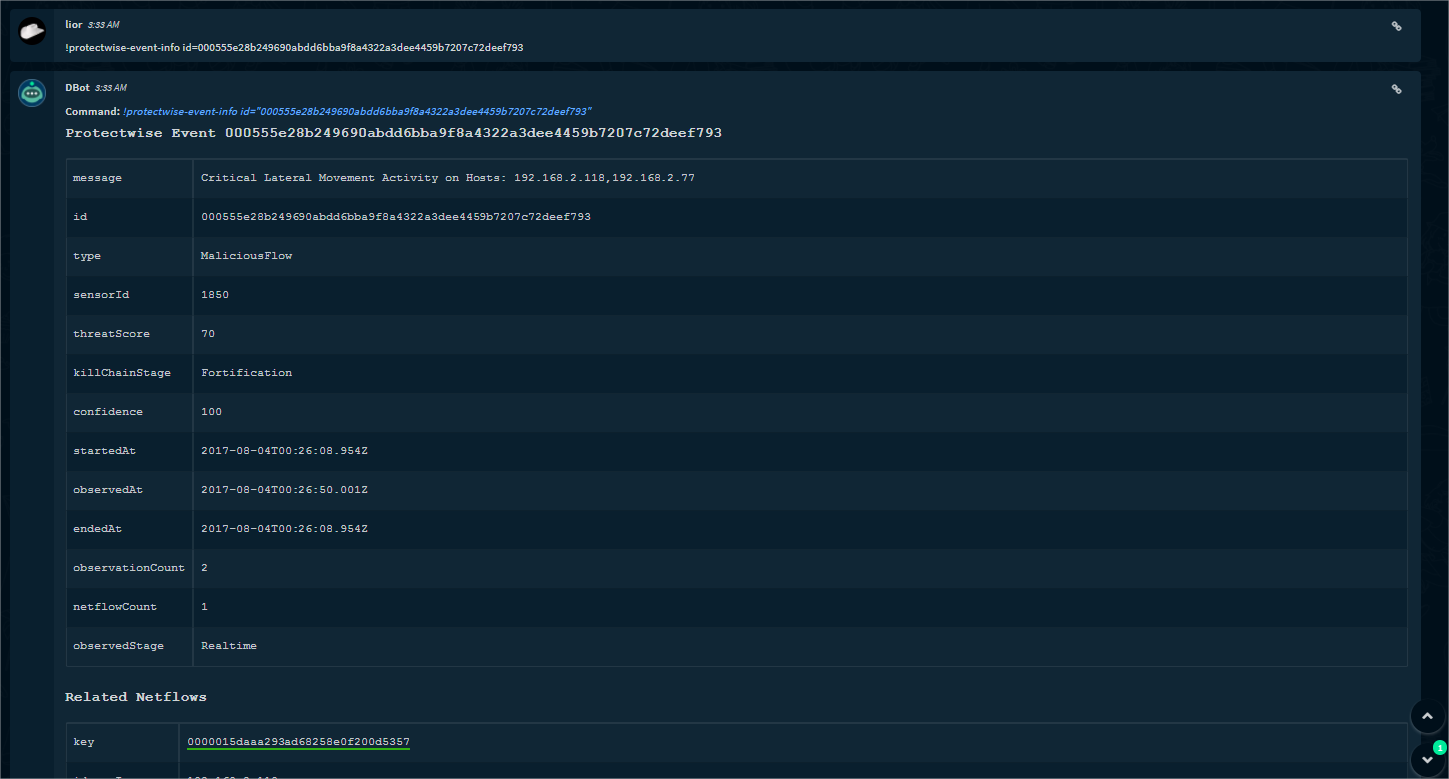Click the observedStage Realtime value
The image size is (1449, 779).
(x=228, y=646)
